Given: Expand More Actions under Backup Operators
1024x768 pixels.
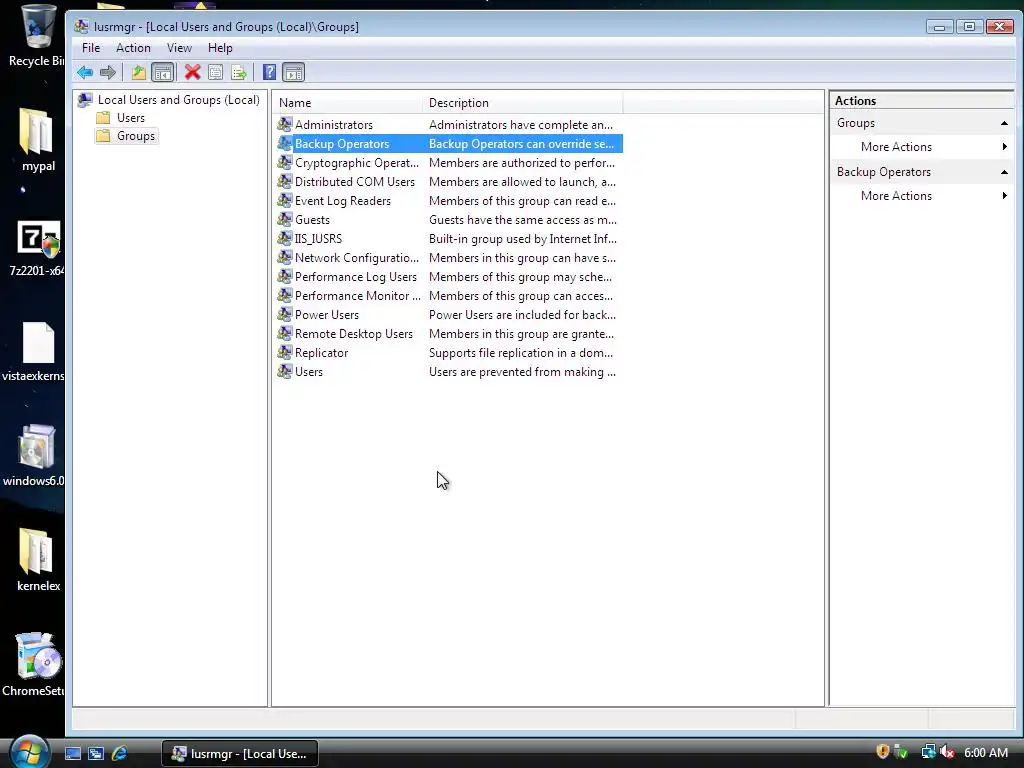Looking at the screenshot, I should 921,196.
